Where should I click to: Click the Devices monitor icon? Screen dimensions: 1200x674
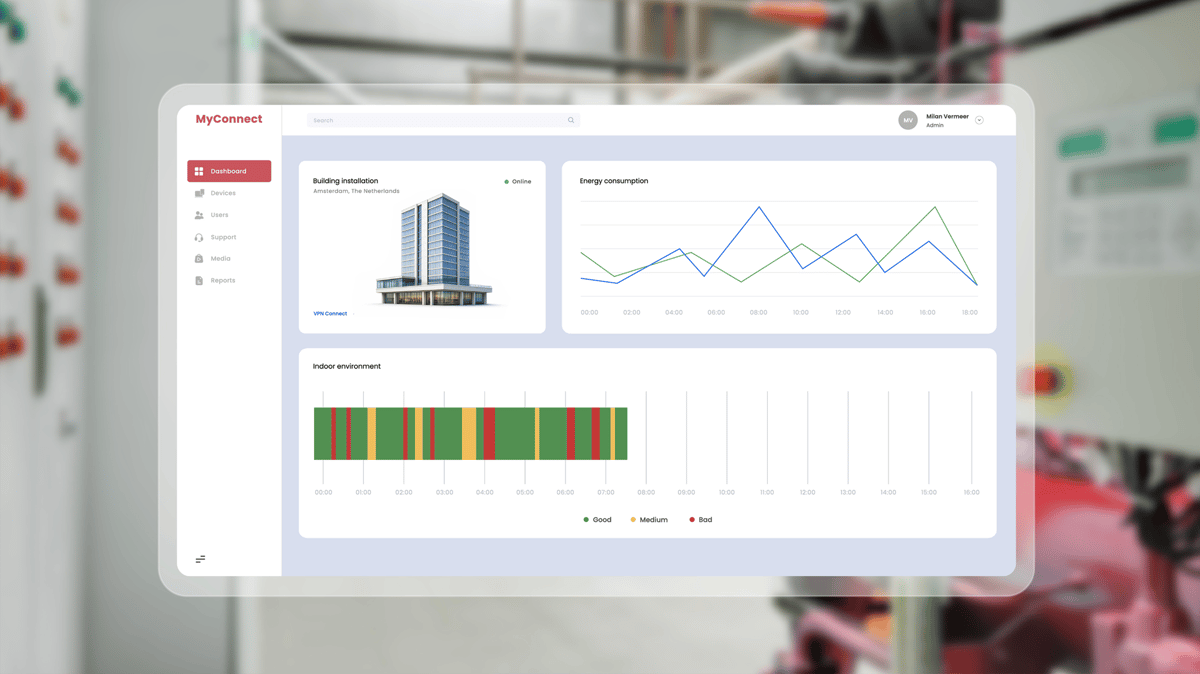(x=198, y=193)
